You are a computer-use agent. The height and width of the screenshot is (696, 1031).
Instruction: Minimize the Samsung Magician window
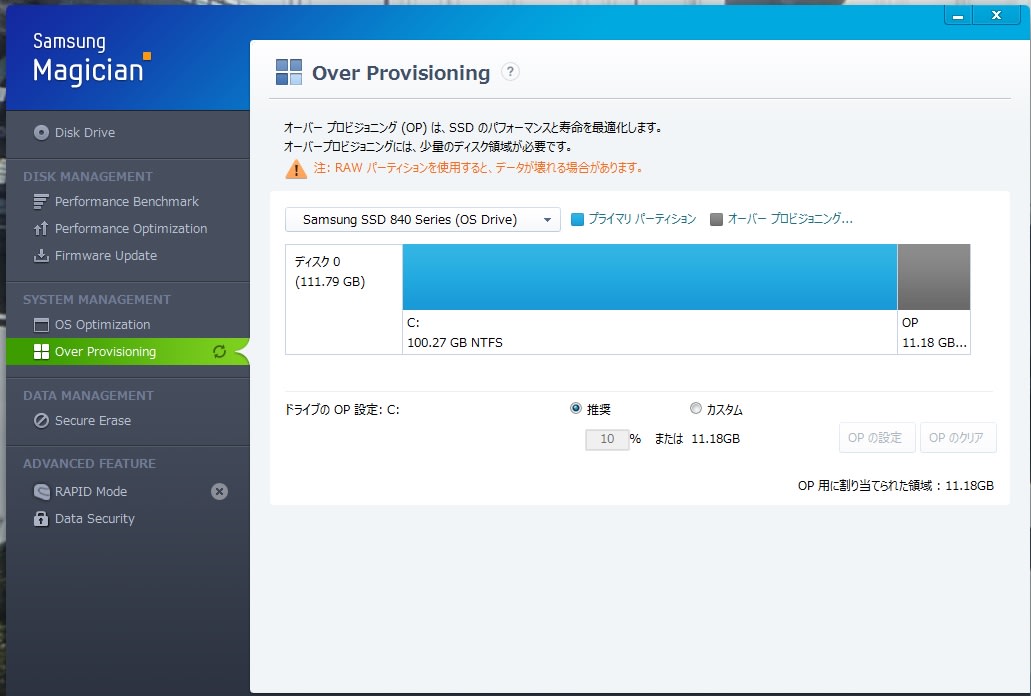click(x=959, y=15)
